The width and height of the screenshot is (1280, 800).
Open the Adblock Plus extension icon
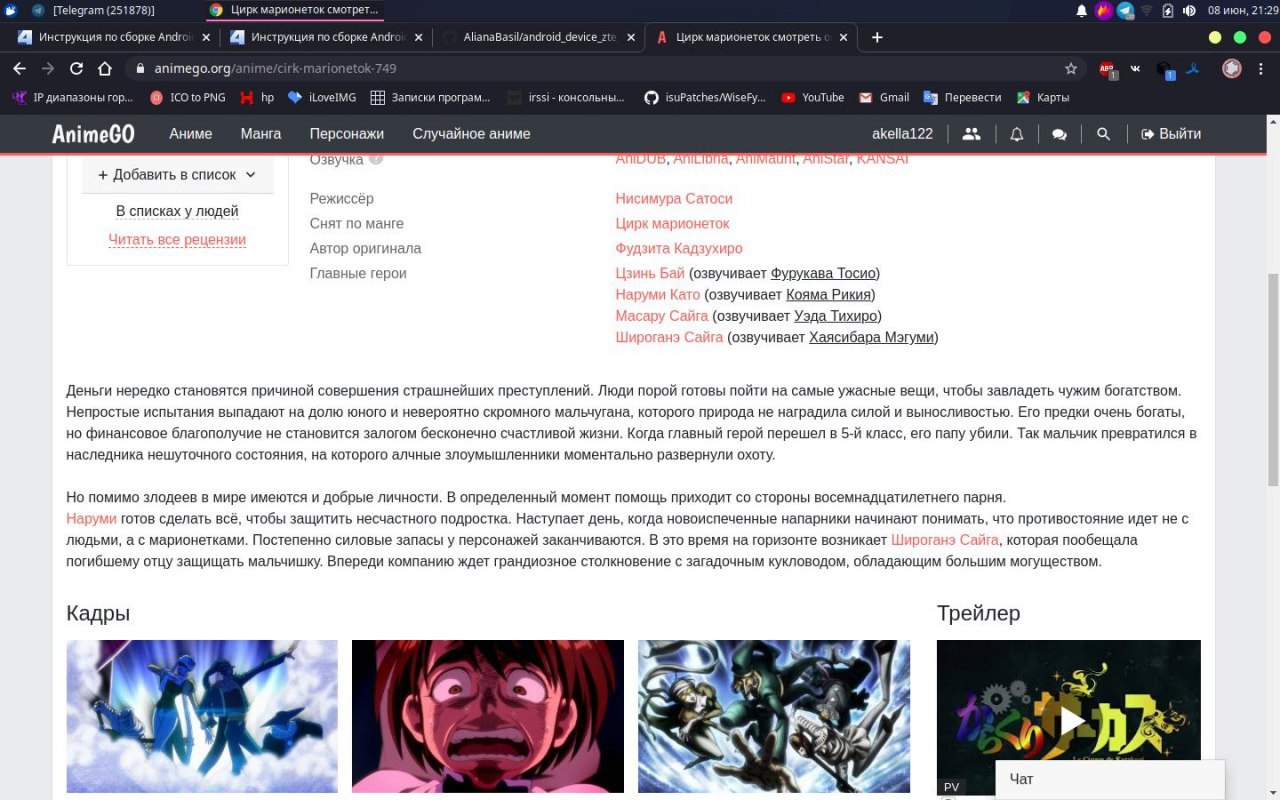click(x=1107, y=69)
